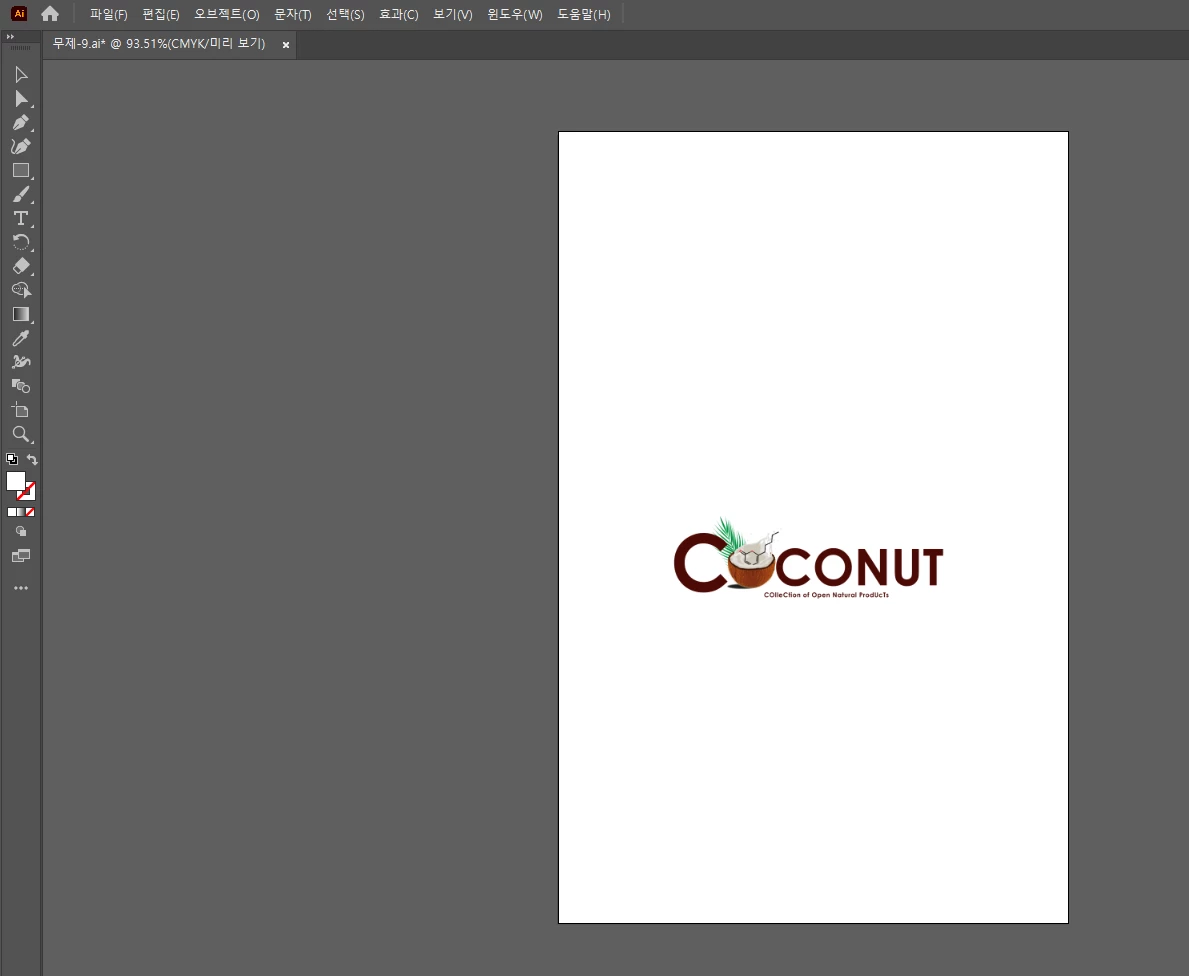Open the 문자(T) menu
The height and width of the screenshot is (976, 1189).
point(293,14)
